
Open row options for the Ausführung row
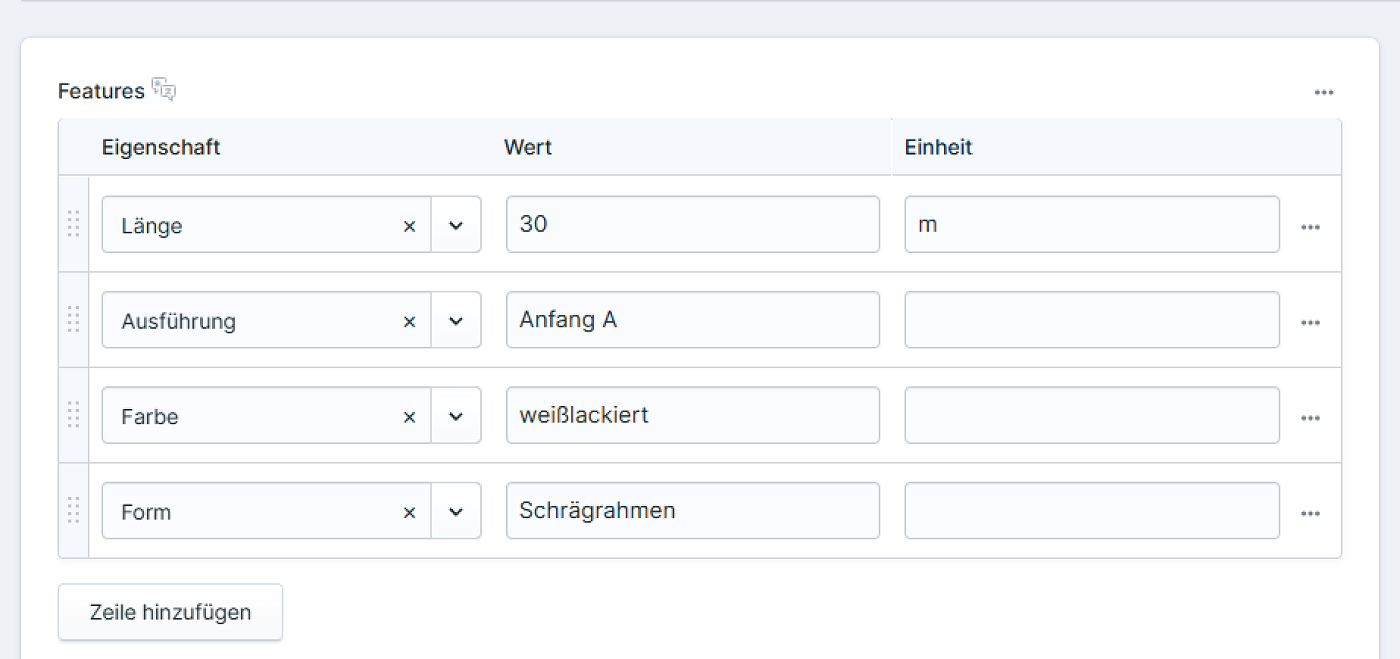[1310, 323]
